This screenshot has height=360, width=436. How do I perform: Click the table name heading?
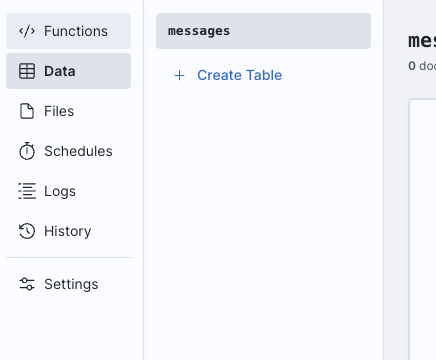coord(422,41)
